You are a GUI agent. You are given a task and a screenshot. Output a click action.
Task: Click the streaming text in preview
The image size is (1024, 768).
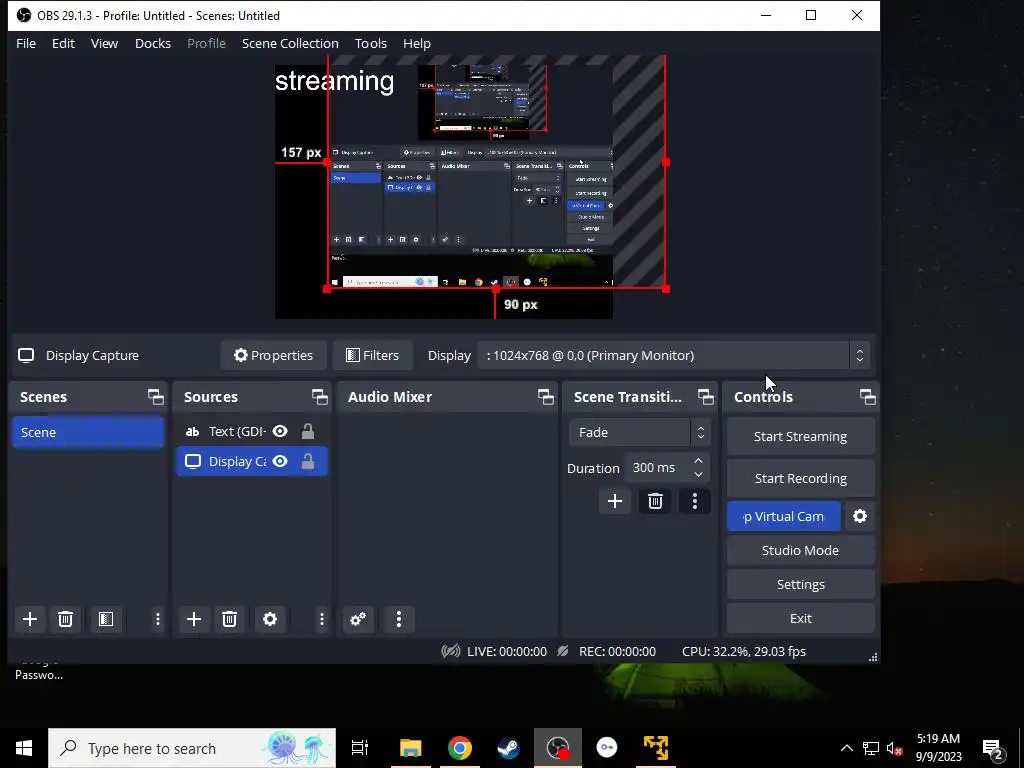point(334,81)
